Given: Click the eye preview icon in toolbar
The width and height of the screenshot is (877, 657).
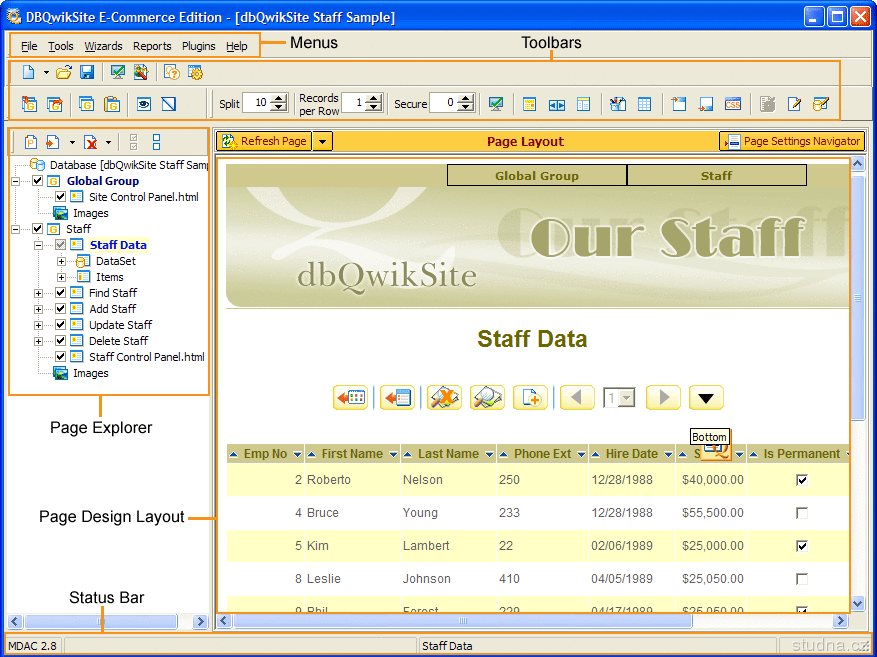Looking at the screenshot, I should pos(144,103).
